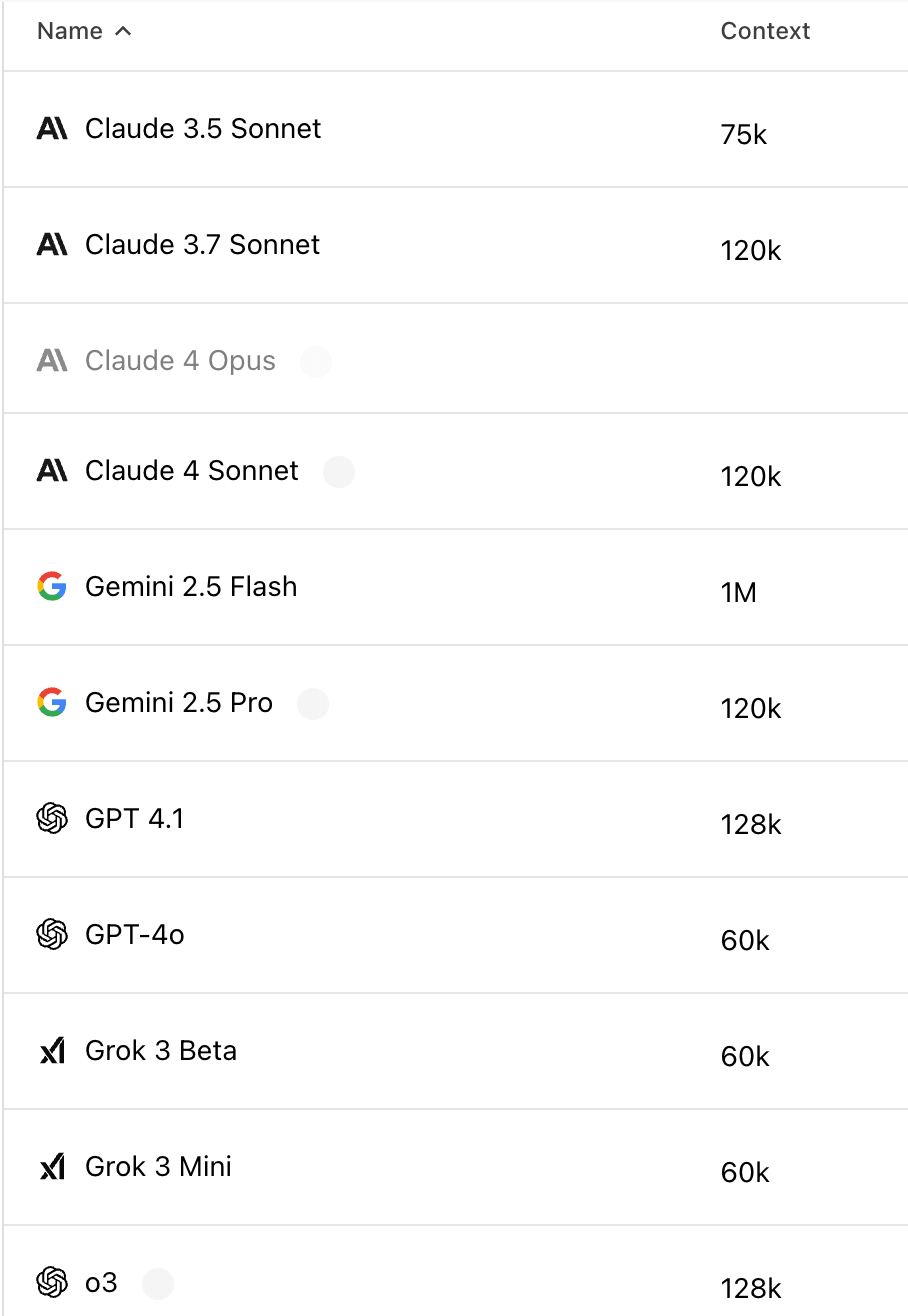This screenshot has height=1316, width=908.
Task: Click the grayed Anthropic logo beside Claude 4 Opus
Action: pyautogui.click(x=52, y=361)
